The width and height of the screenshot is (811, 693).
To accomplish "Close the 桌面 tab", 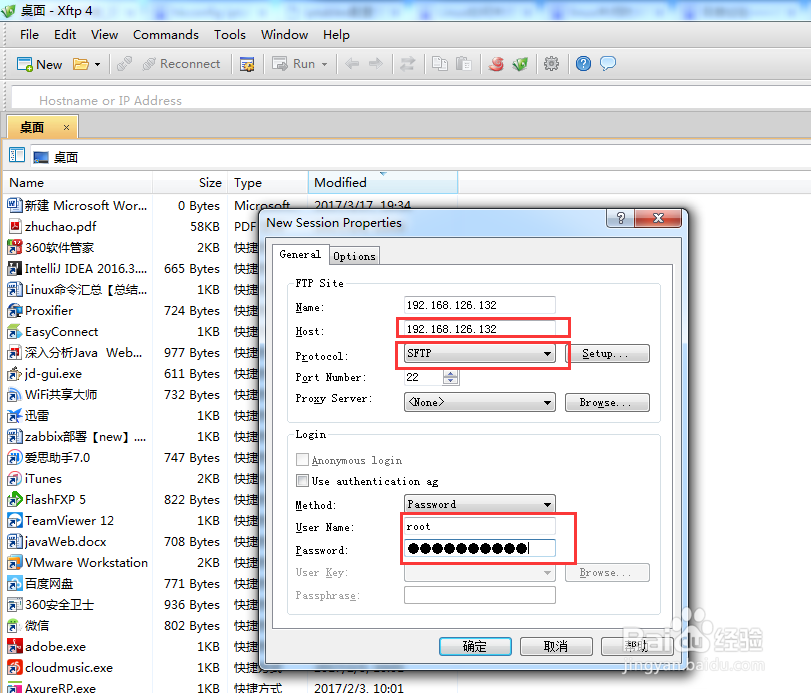I will (66, 127).
